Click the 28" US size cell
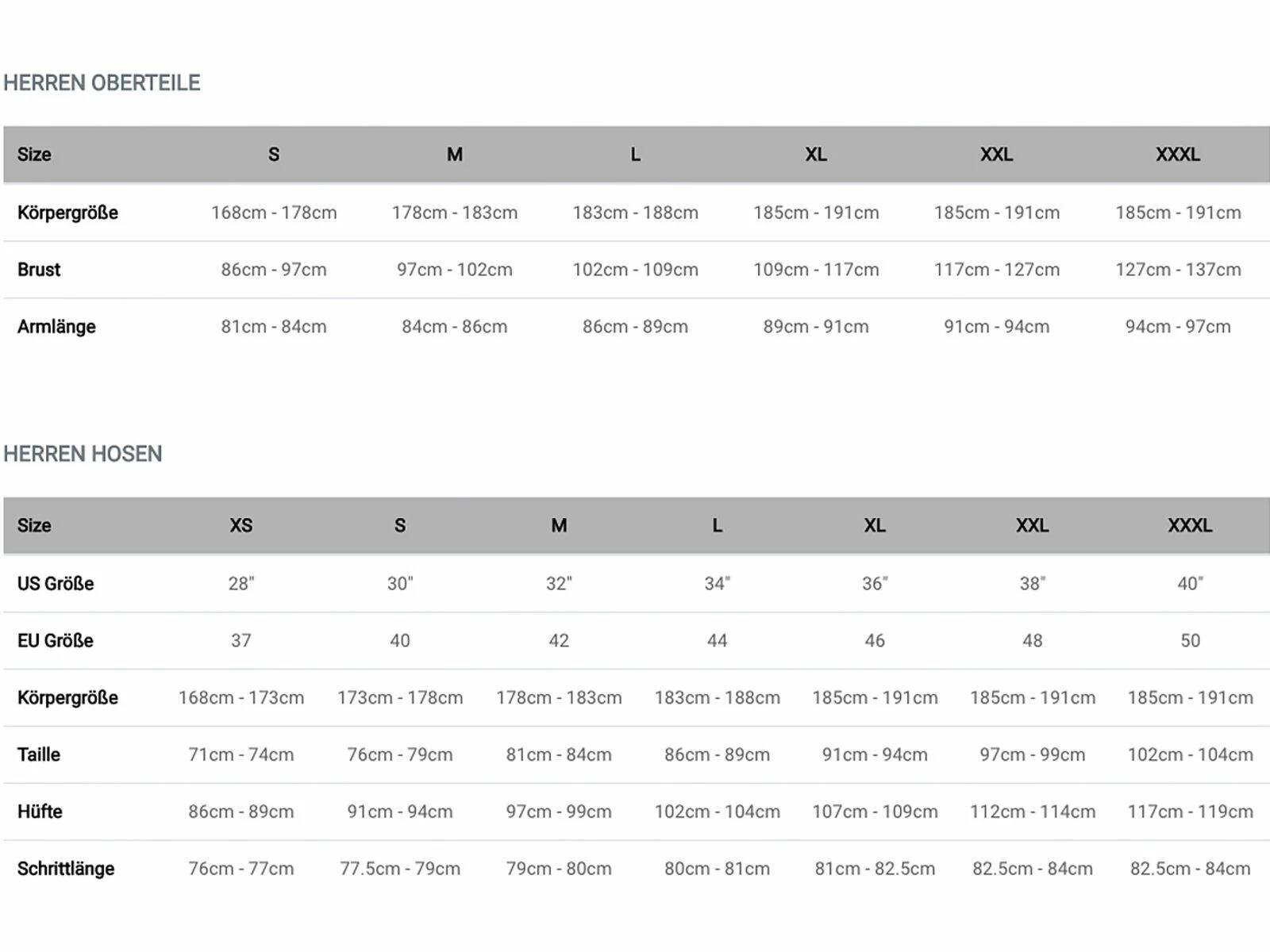This screenshot has width=1270, height=952. tap(241, 584)
